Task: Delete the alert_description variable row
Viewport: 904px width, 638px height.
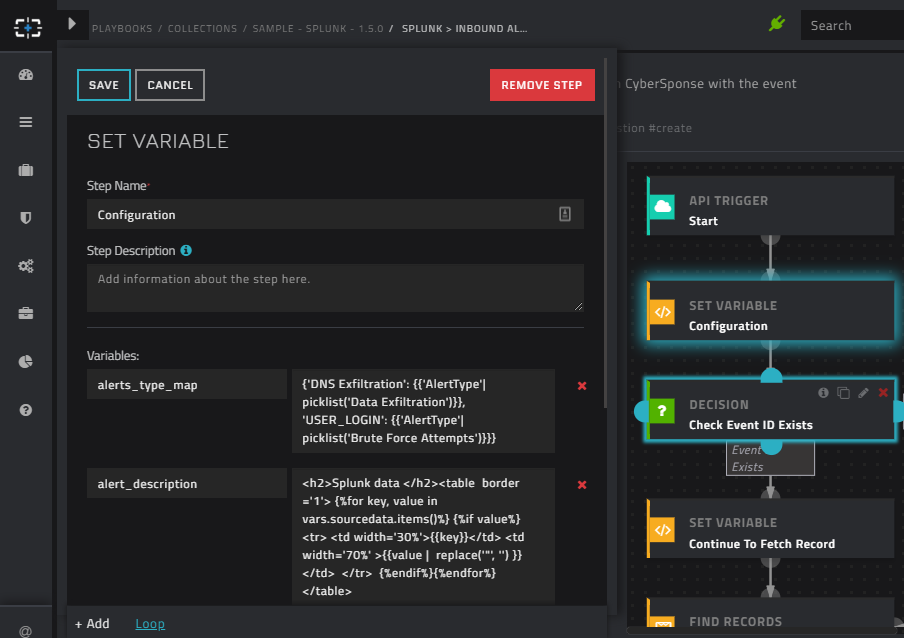Action: 582,485
